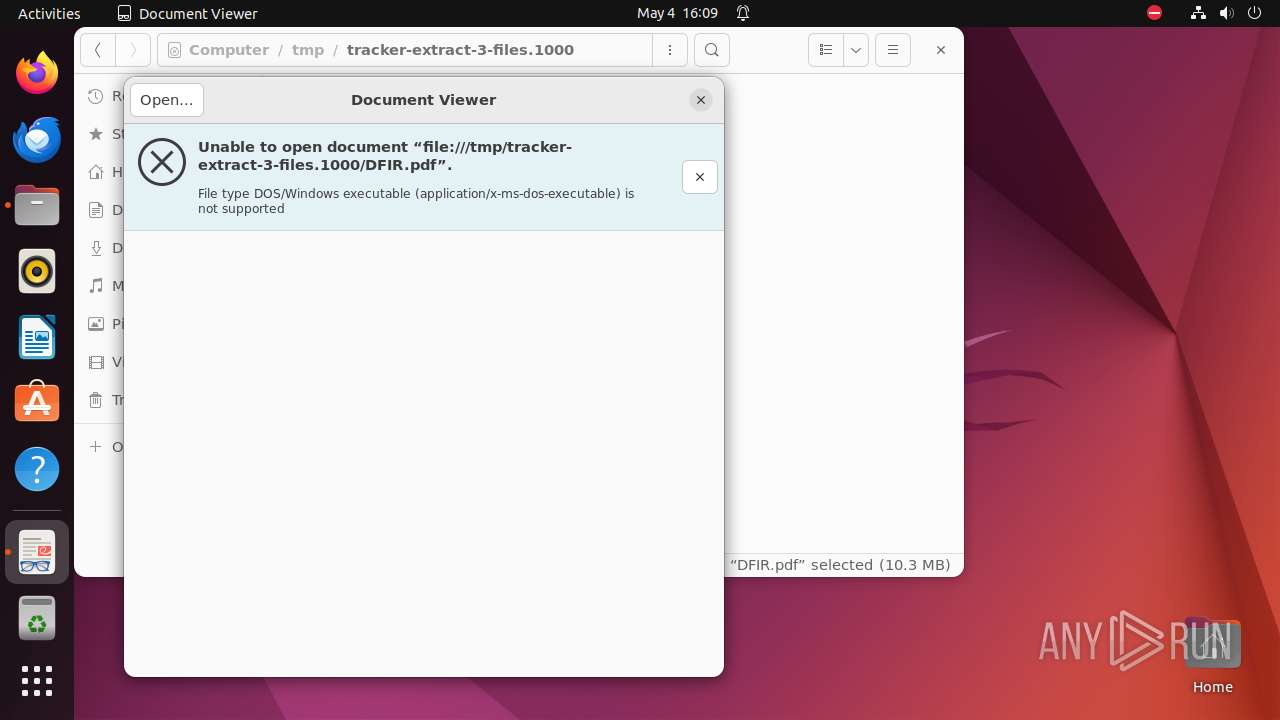The height and width of the screenshot is (720, 1280).
Task: Click the notification bell icon in the top bar
Action: [x=743, y=13]
